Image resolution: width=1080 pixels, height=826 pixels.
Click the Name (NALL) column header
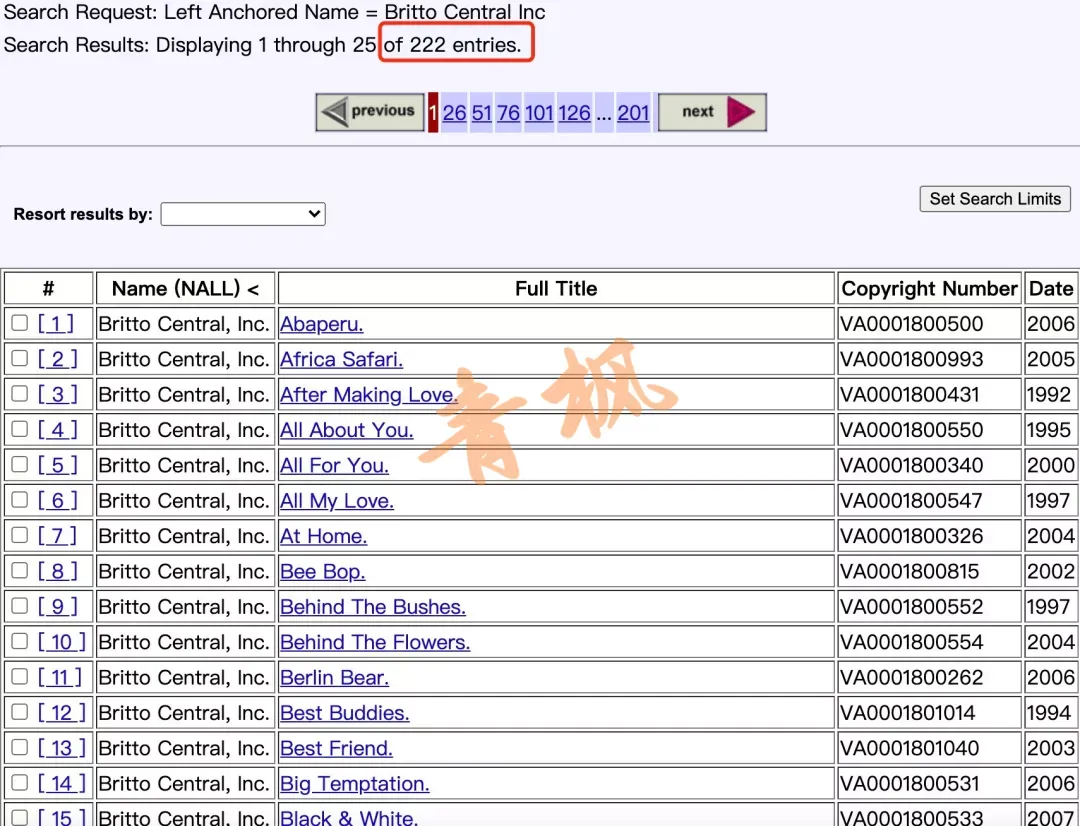click(x=185, y=288)
